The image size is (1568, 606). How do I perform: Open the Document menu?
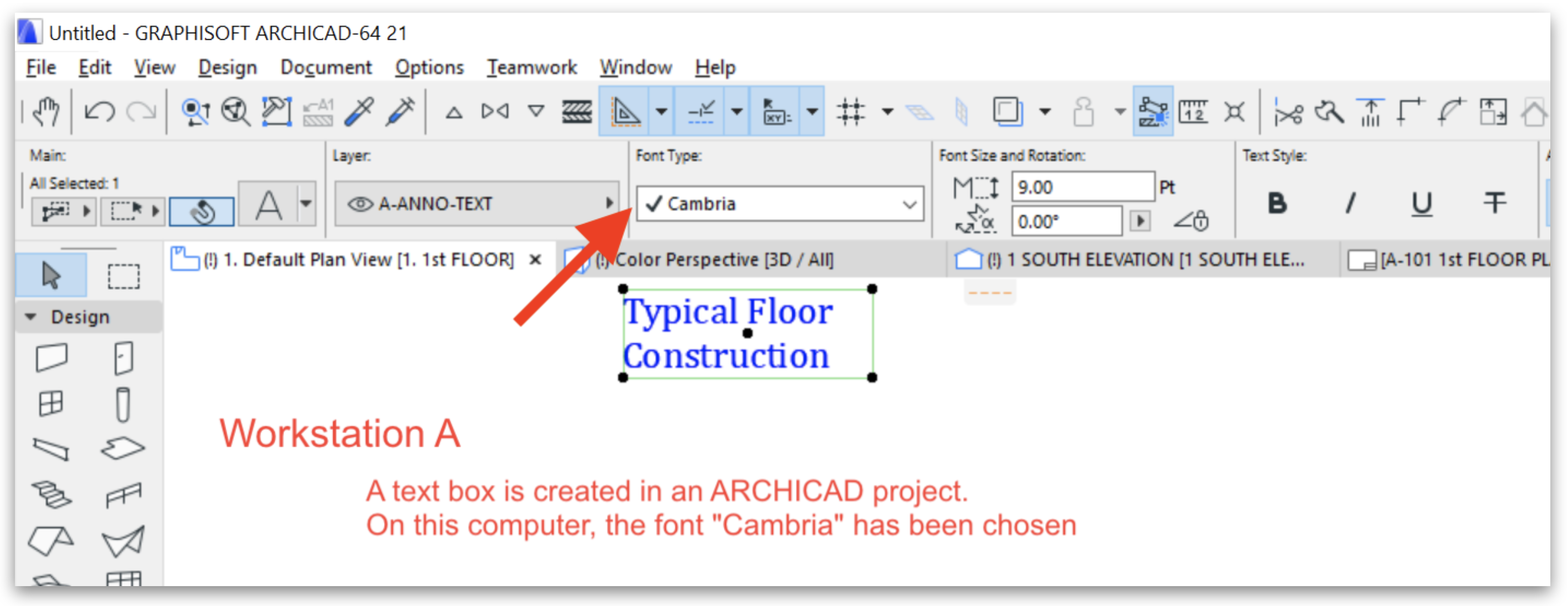coord(326,67)
